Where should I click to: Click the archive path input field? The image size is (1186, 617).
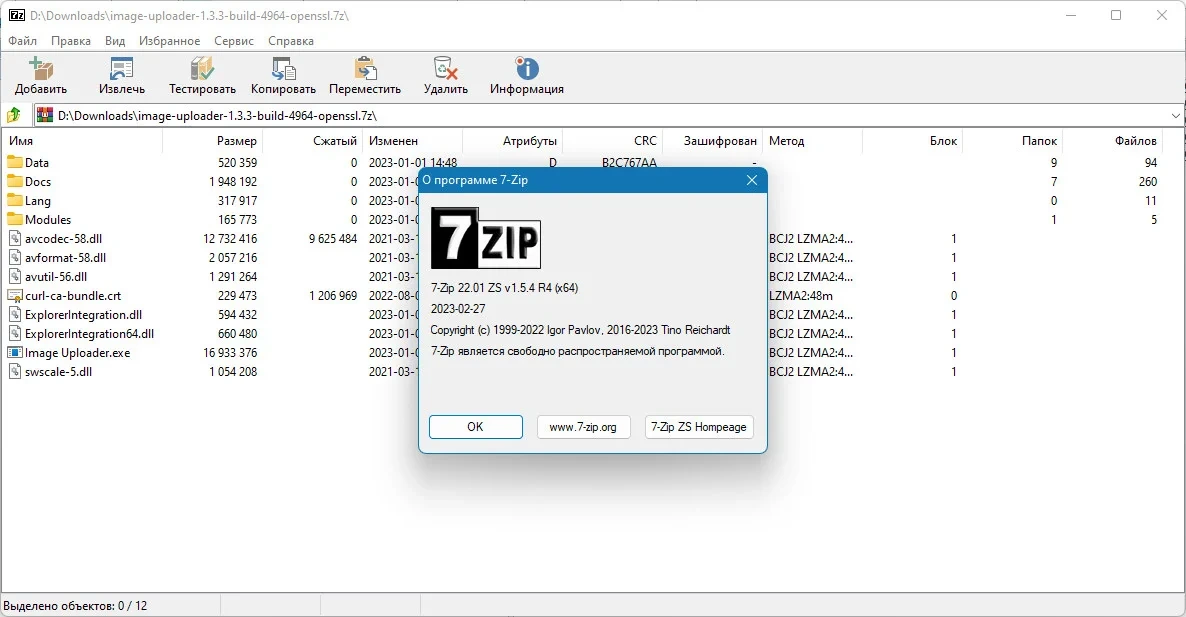[609, 116]
